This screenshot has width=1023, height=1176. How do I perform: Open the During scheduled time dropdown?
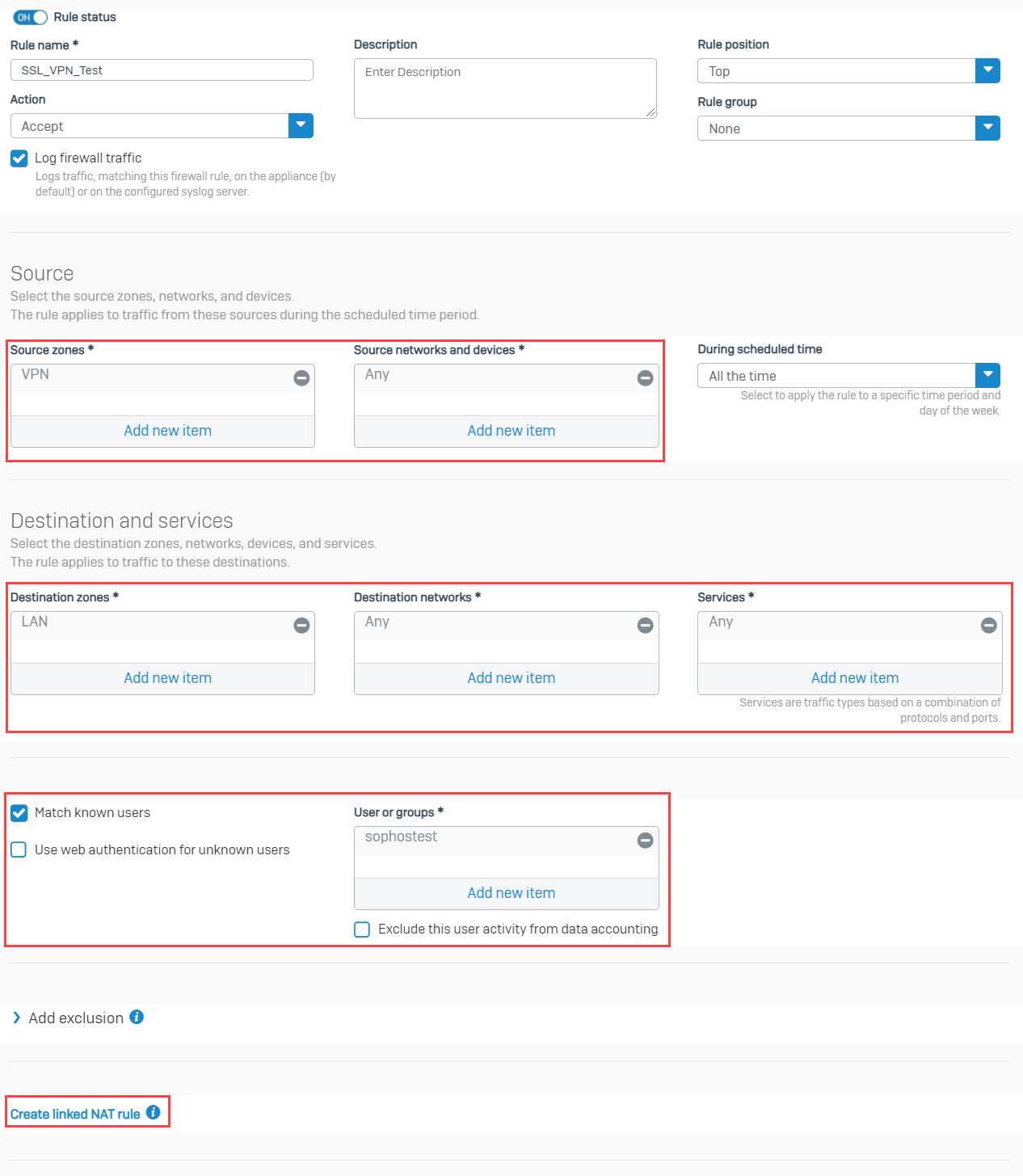(x=987, y=375)
